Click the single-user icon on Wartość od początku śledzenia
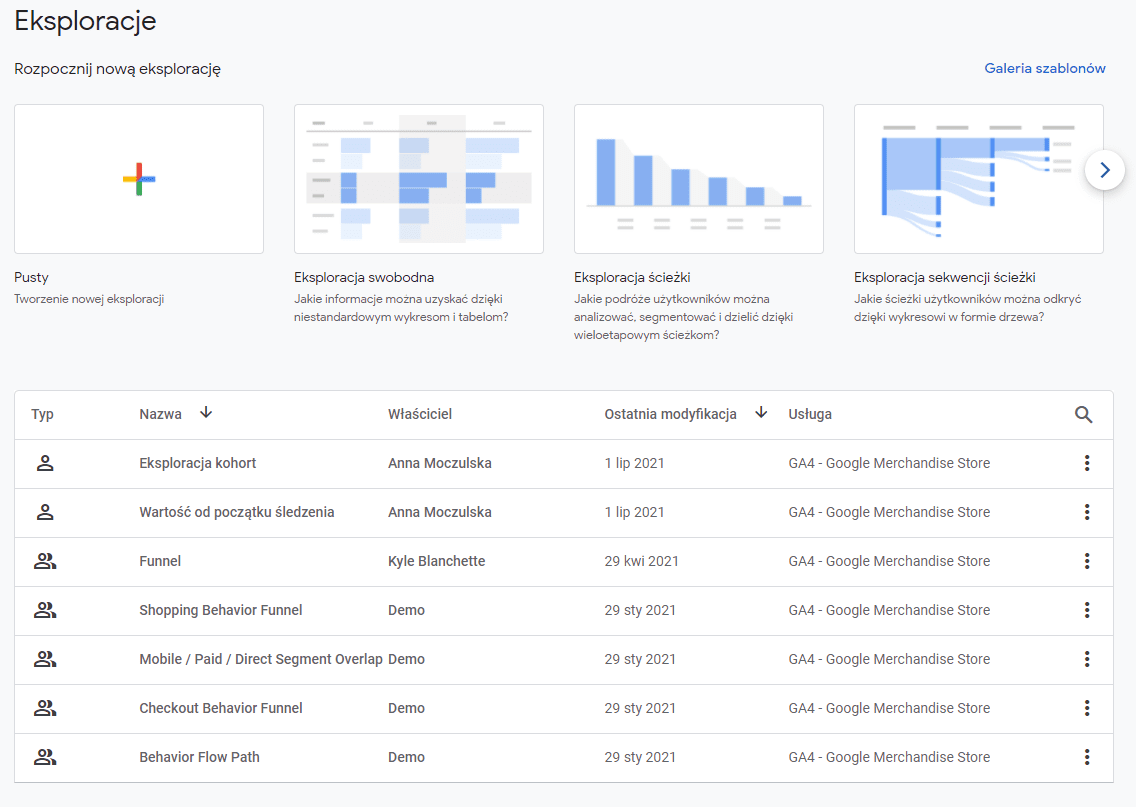Screen dimensions: 1136x807 45,512
